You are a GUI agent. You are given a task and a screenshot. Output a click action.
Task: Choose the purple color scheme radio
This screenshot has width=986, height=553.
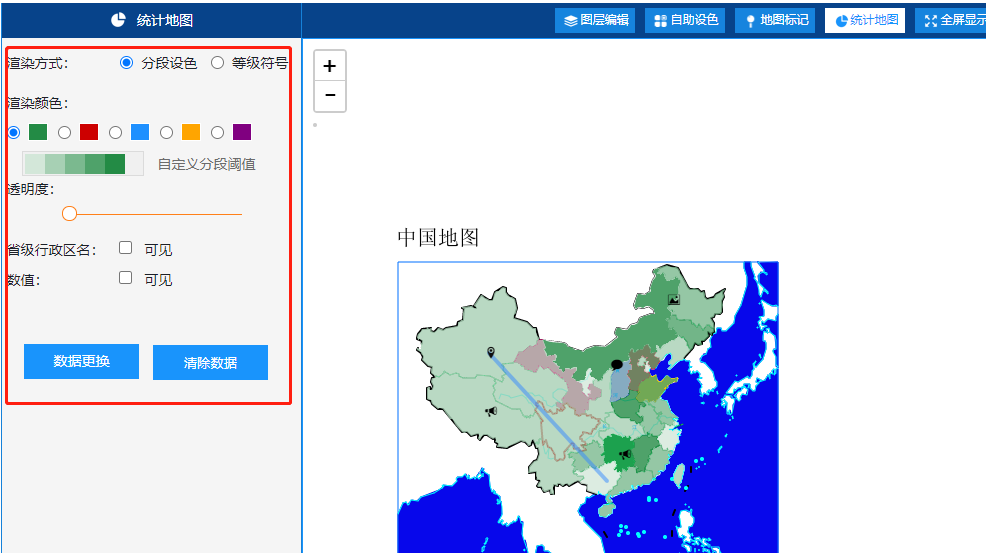[x=217, y=132]
